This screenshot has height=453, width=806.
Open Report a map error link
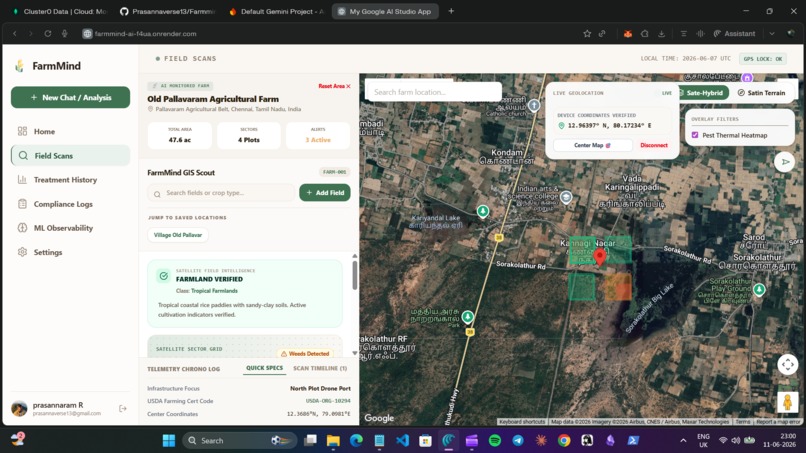(x=778, y=422)
